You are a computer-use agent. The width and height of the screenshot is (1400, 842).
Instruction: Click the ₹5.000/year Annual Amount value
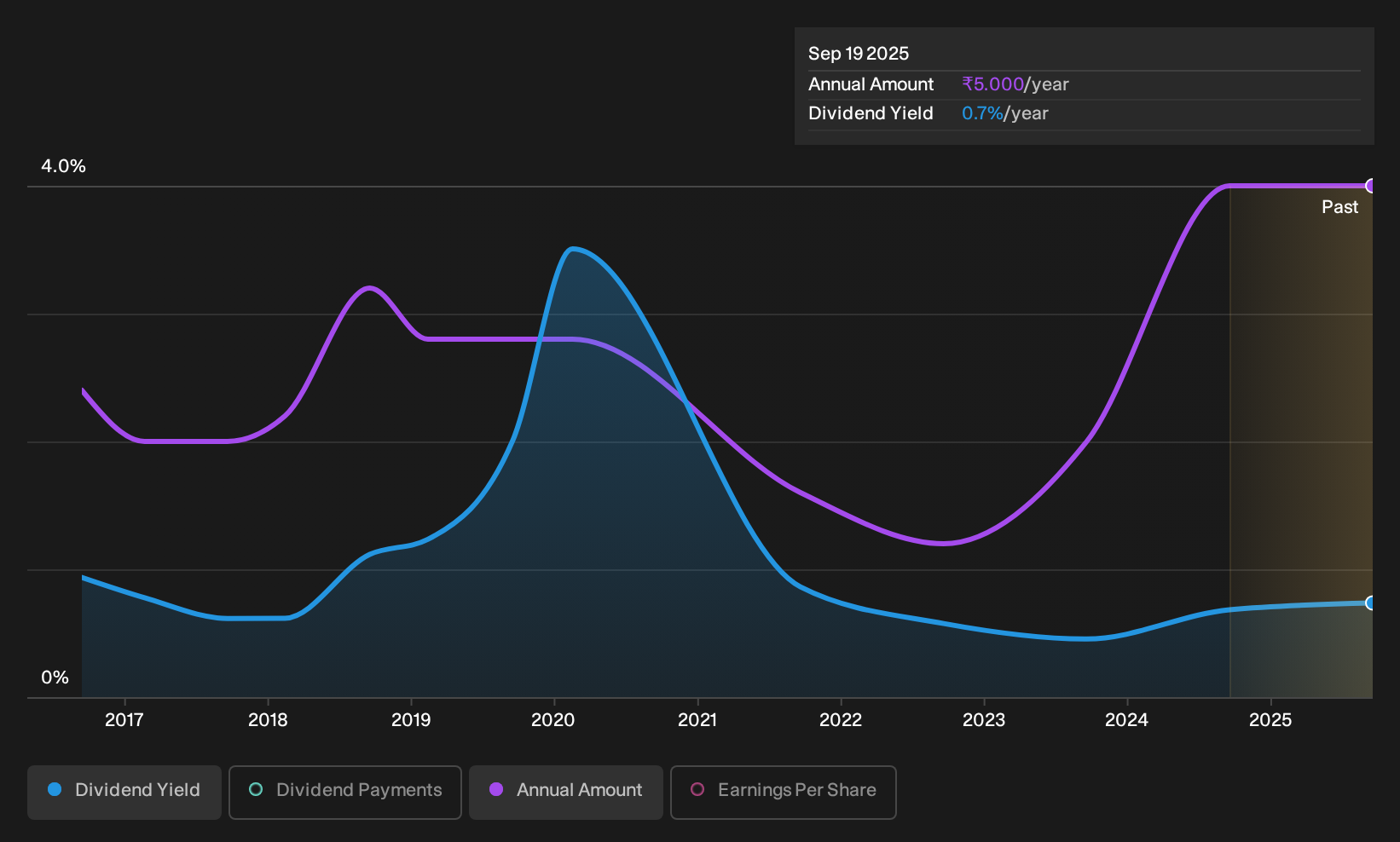pyautogui.click(x=1015, y=84)
